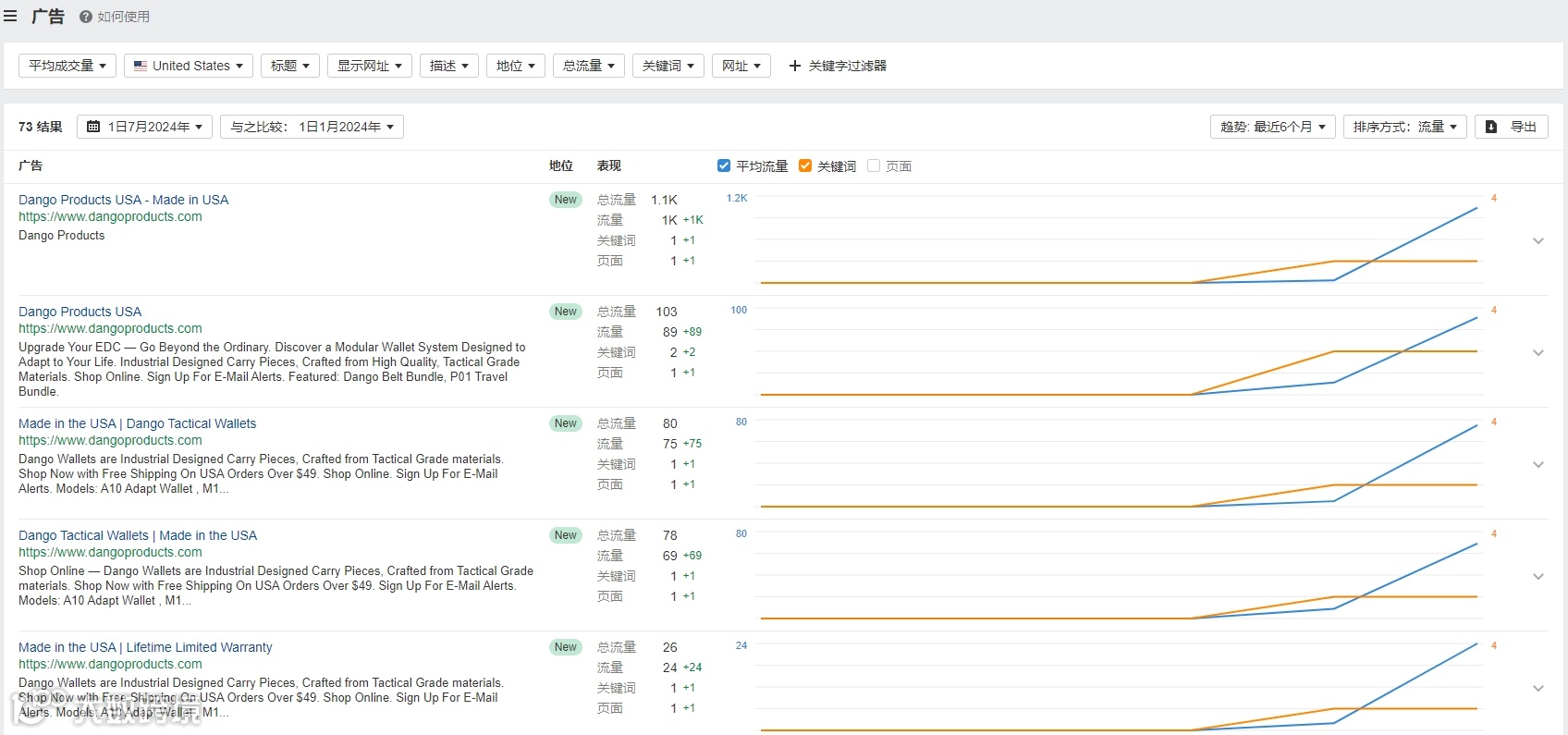
Task: Open the United States country dropdown
Action: 189,66
